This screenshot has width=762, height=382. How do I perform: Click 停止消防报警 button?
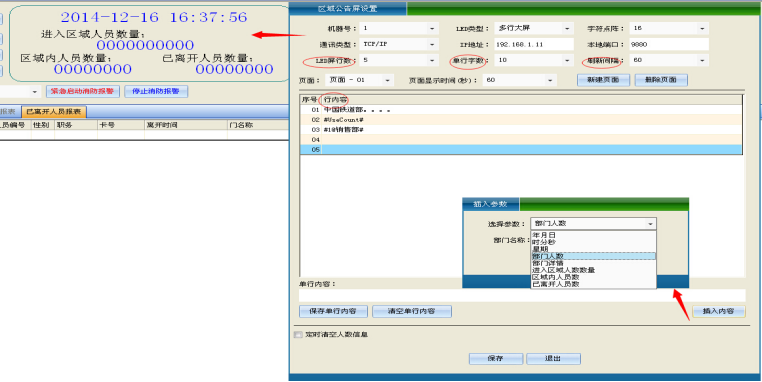[x=156, y=91]
